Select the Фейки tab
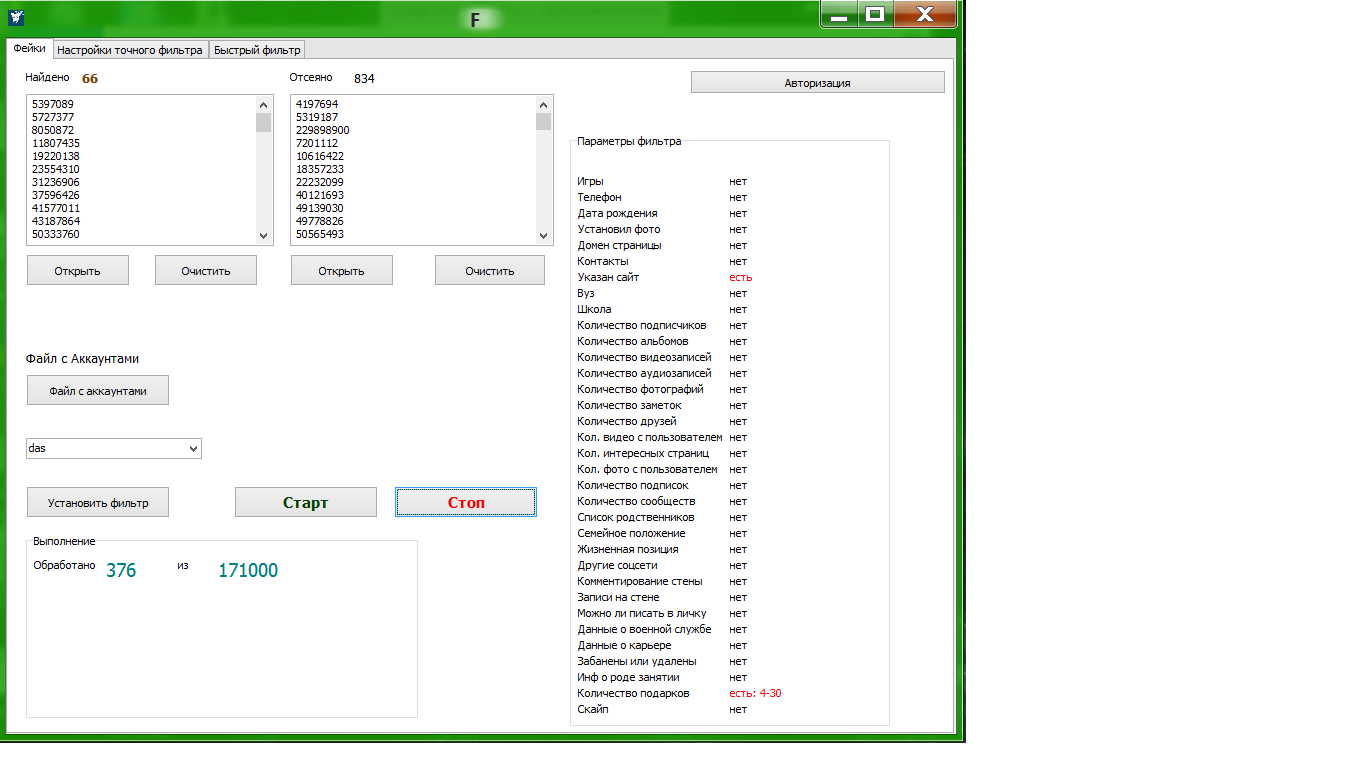This screenshot has width=1366, height=768. [x=29, y=49]
